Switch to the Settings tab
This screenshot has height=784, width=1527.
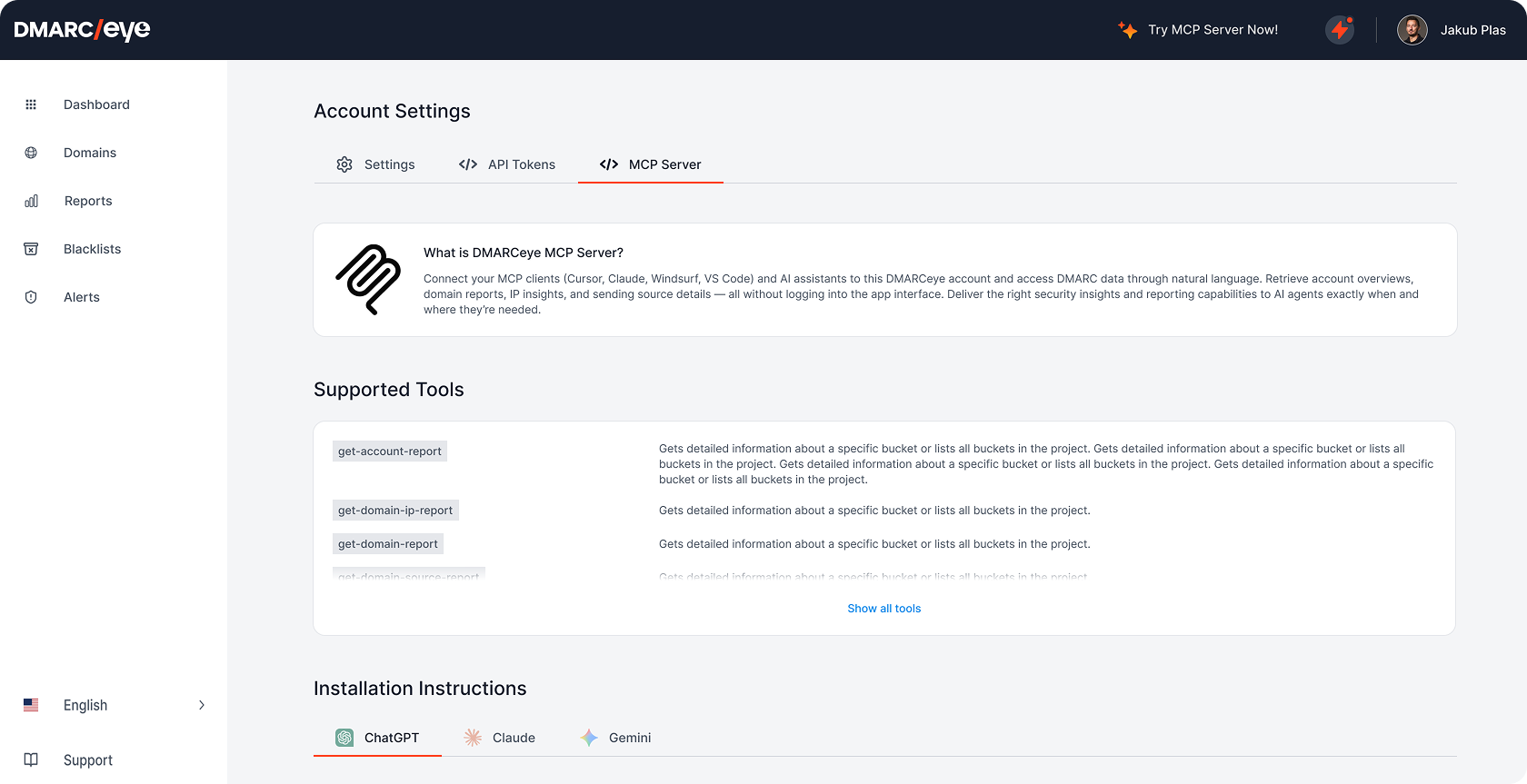coord(375,164)
